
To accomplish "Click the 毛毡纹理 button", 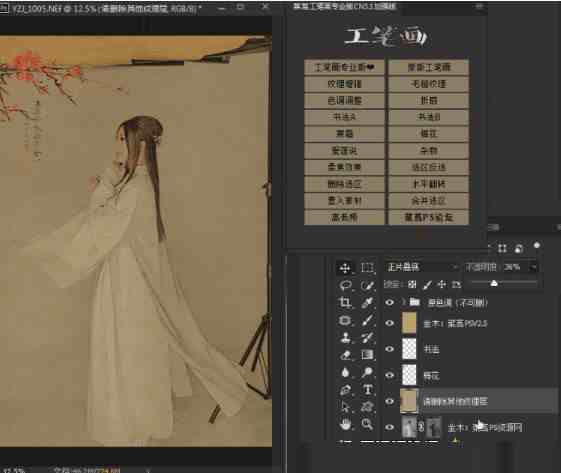I will pyautogui.click(x=428, y=84).
